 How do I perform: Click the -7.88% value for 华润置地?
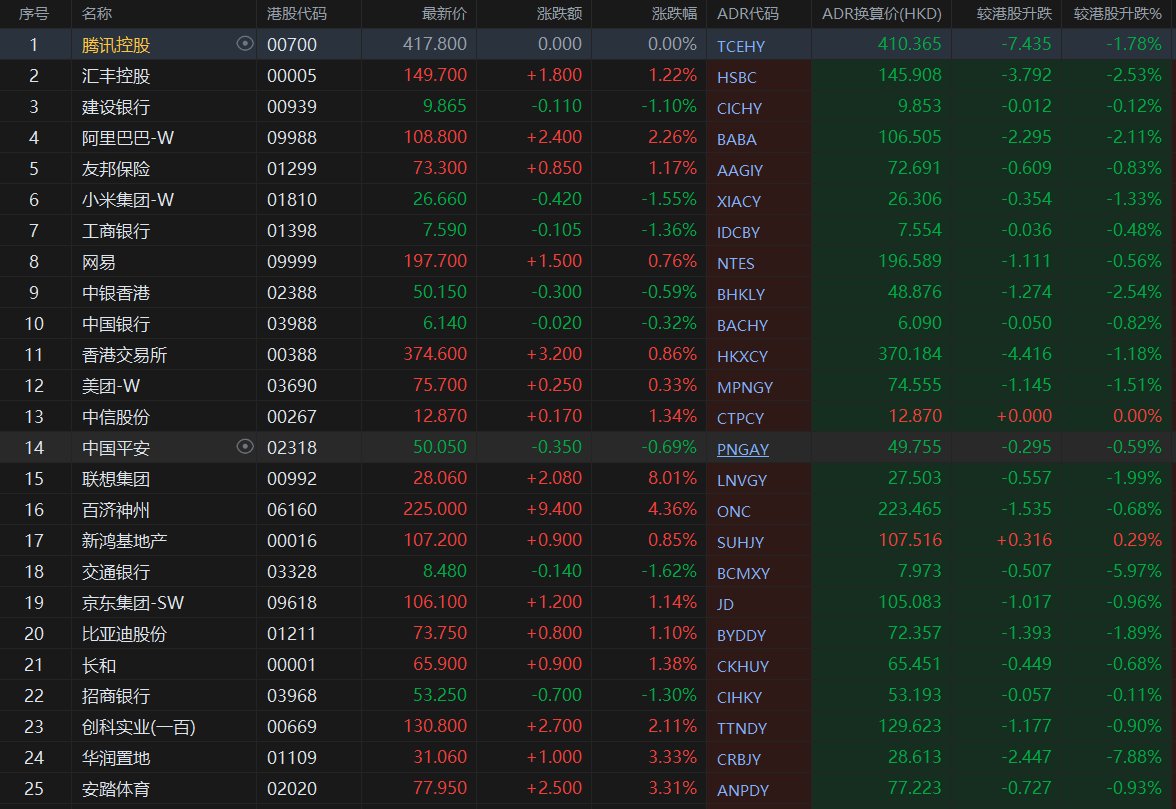(x=1134, y=757)
